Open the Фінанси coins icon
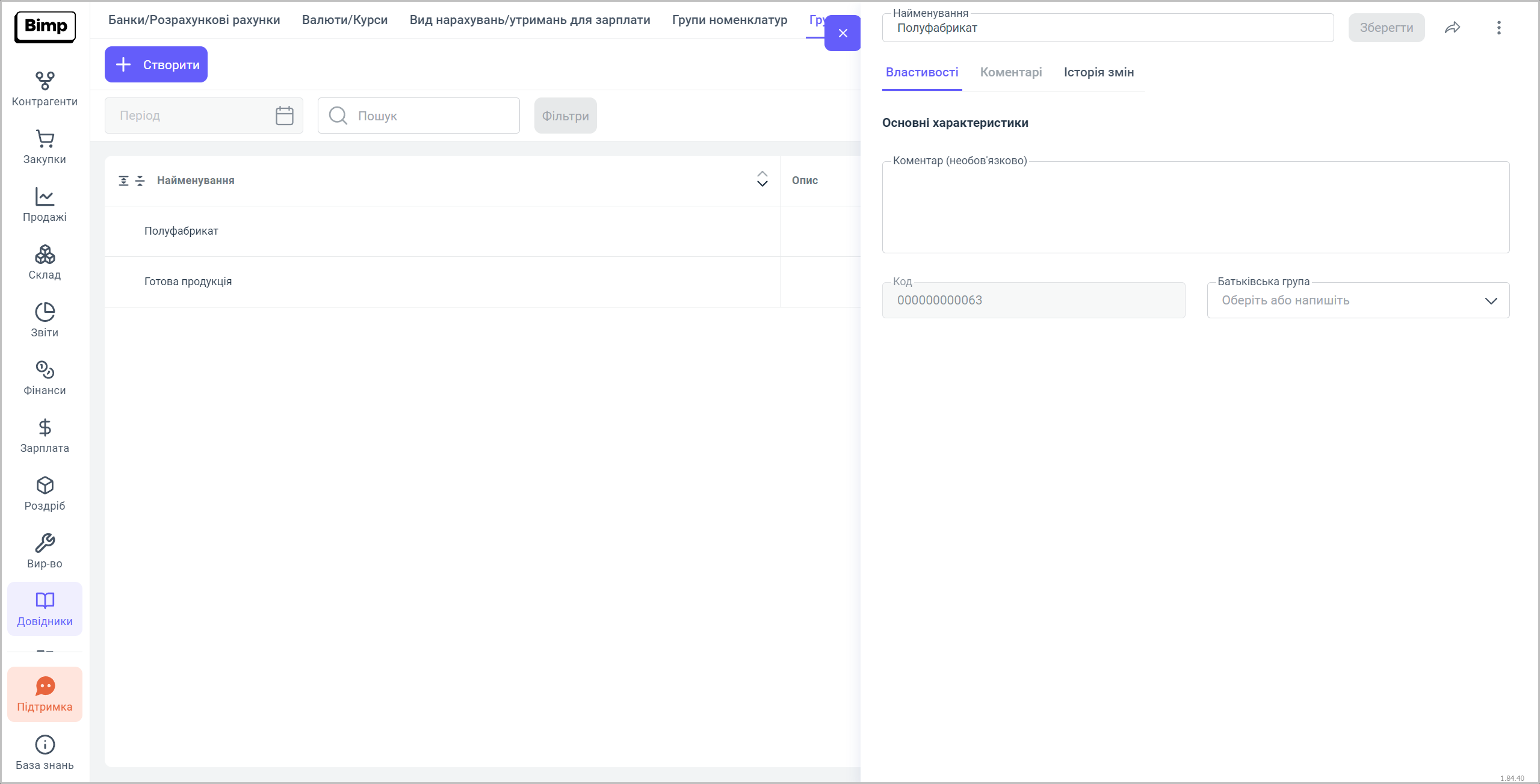The image size is (1540, 784). click(x=45, y=370)
